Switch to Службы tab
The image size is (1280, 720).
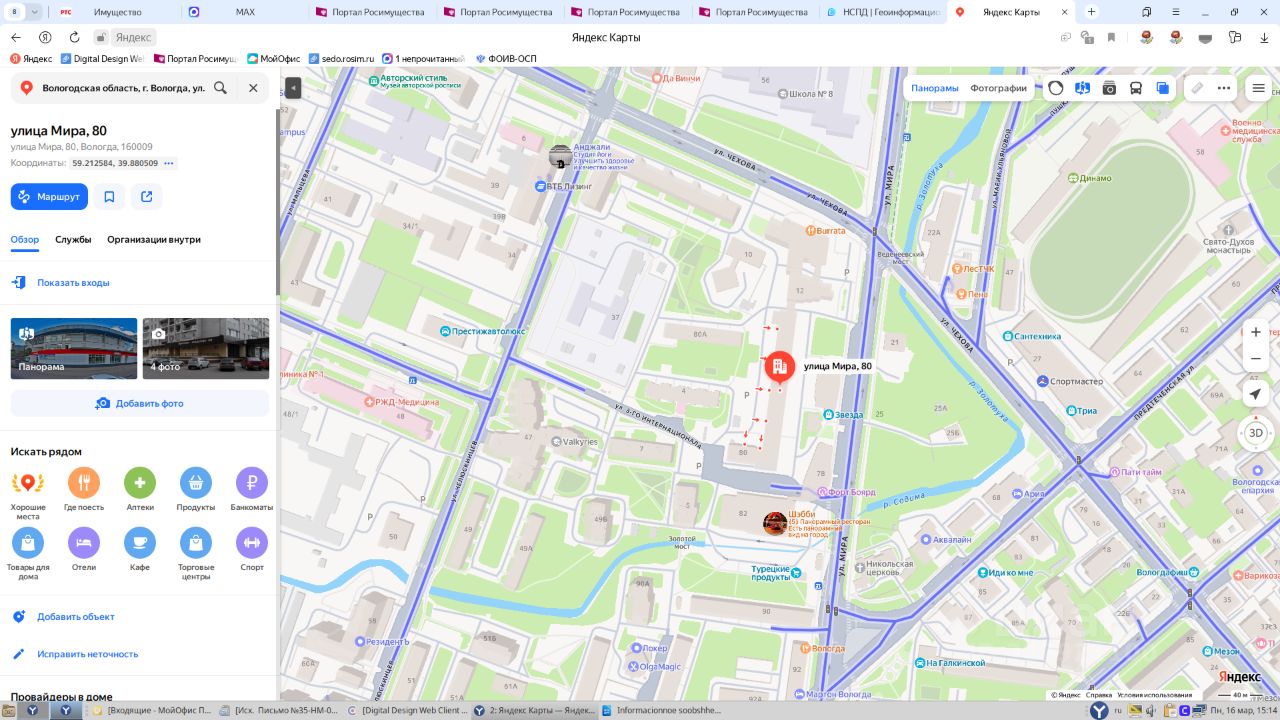pos(73,240)
